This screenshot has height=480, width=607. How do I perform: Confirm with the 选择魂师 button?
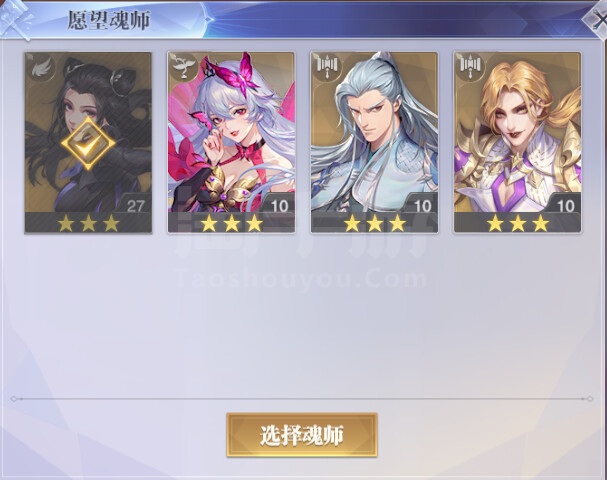[302, 435]
